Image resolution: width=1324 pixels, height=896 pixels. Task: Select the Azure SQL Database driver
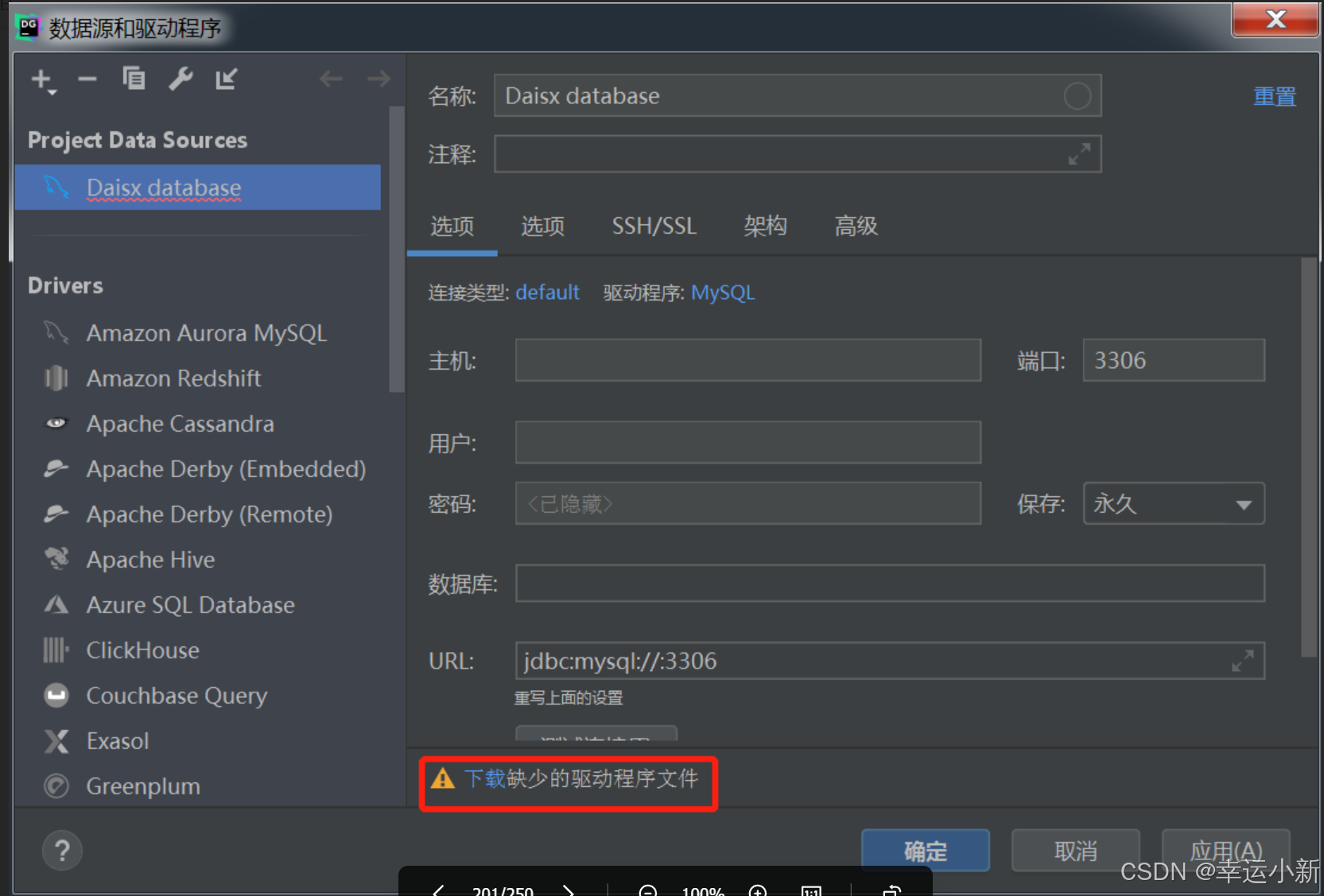click(190, 605)
